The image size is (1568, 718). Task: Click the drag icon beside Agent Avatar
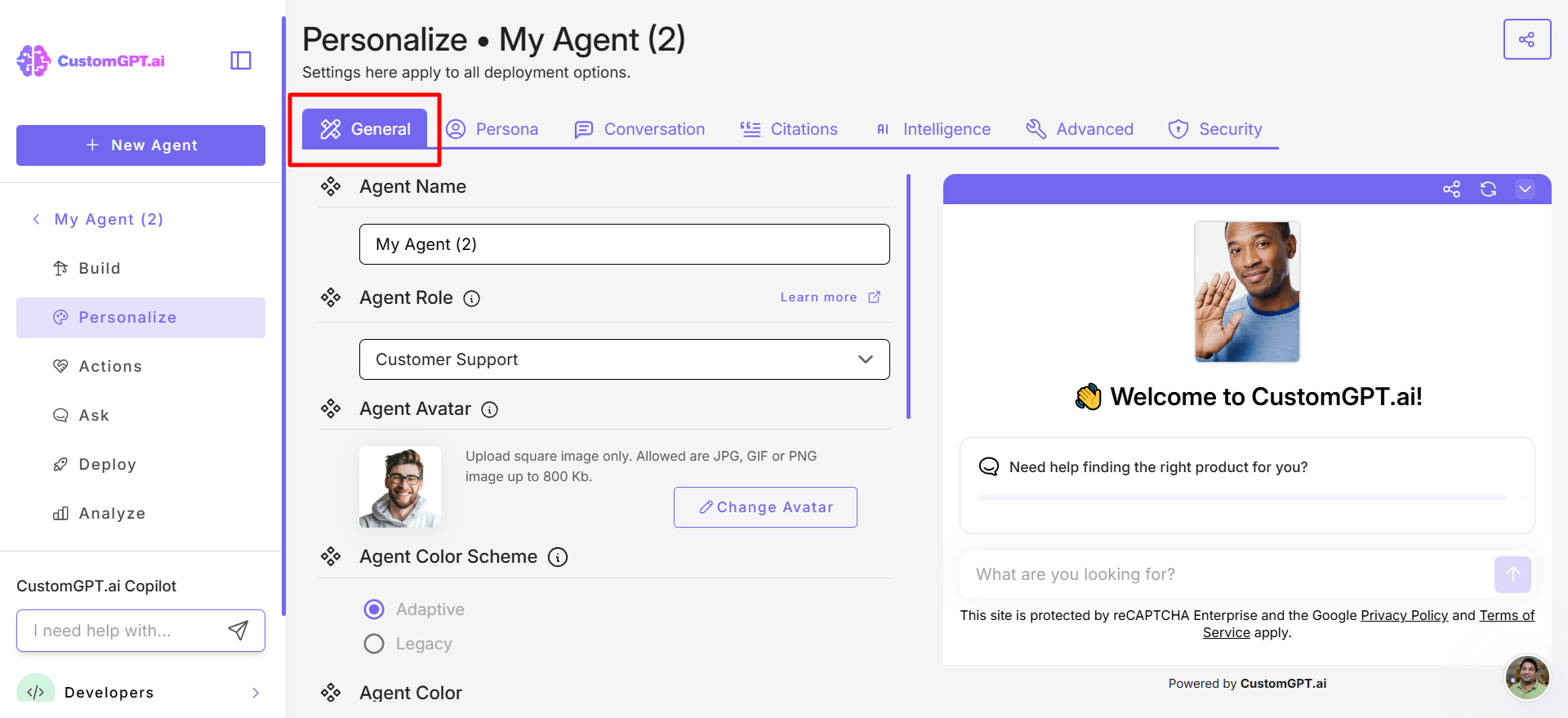click(331, 408)
